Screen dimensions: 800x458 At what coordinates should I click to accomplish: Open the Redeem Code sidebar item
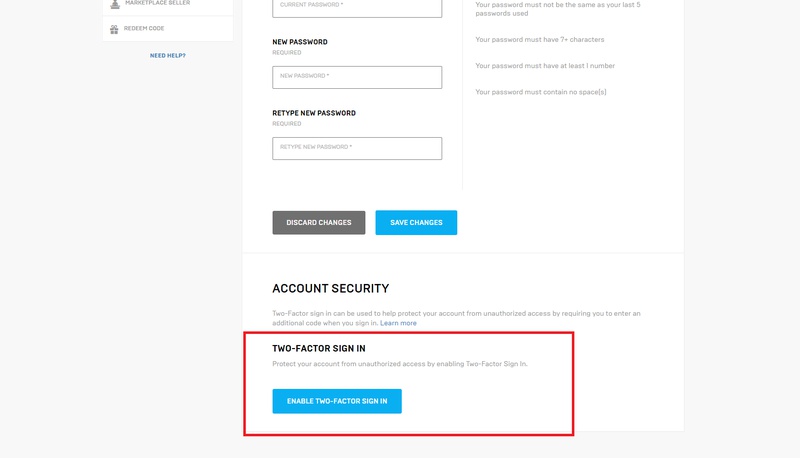(144, 28)
